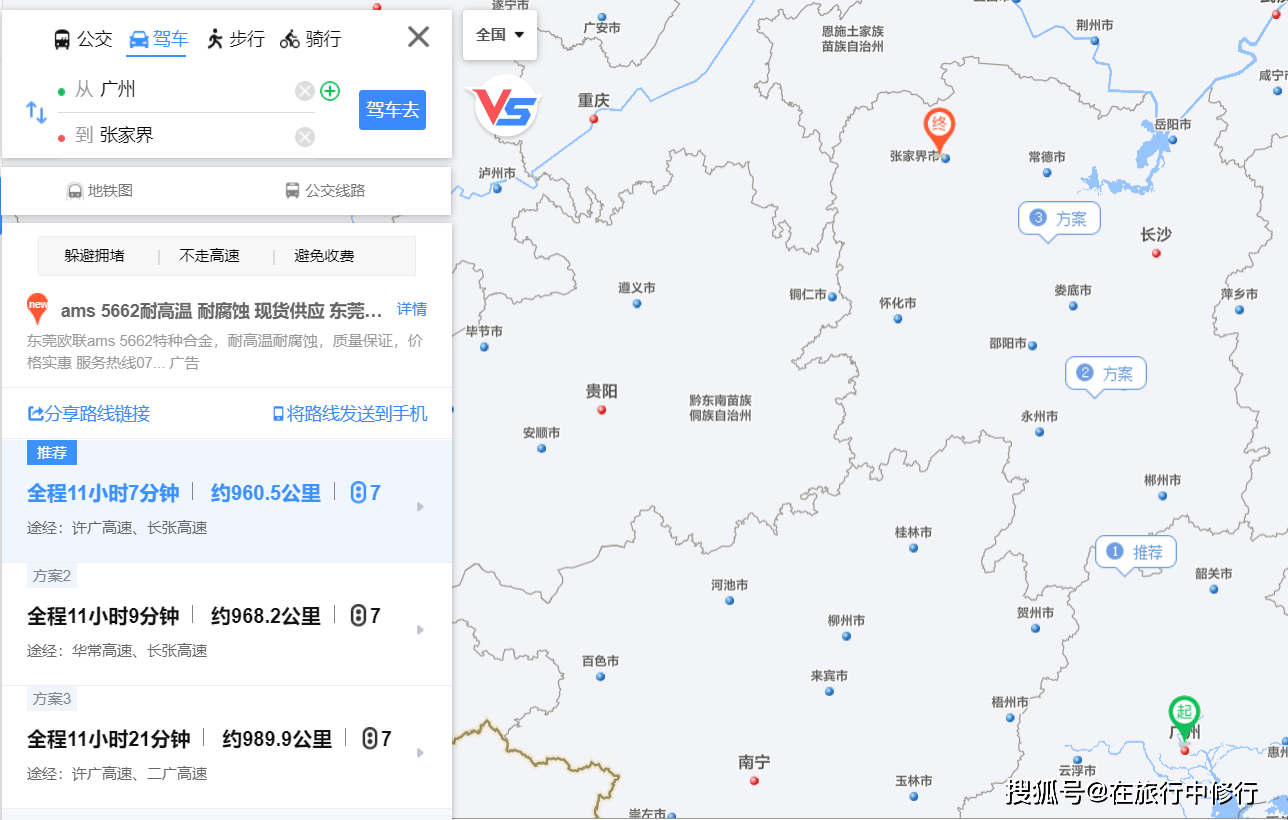The height and width of the screenshot is (820, 1288).
Task: Click into the 张家界 destination input
Action: tap(190, 135)
